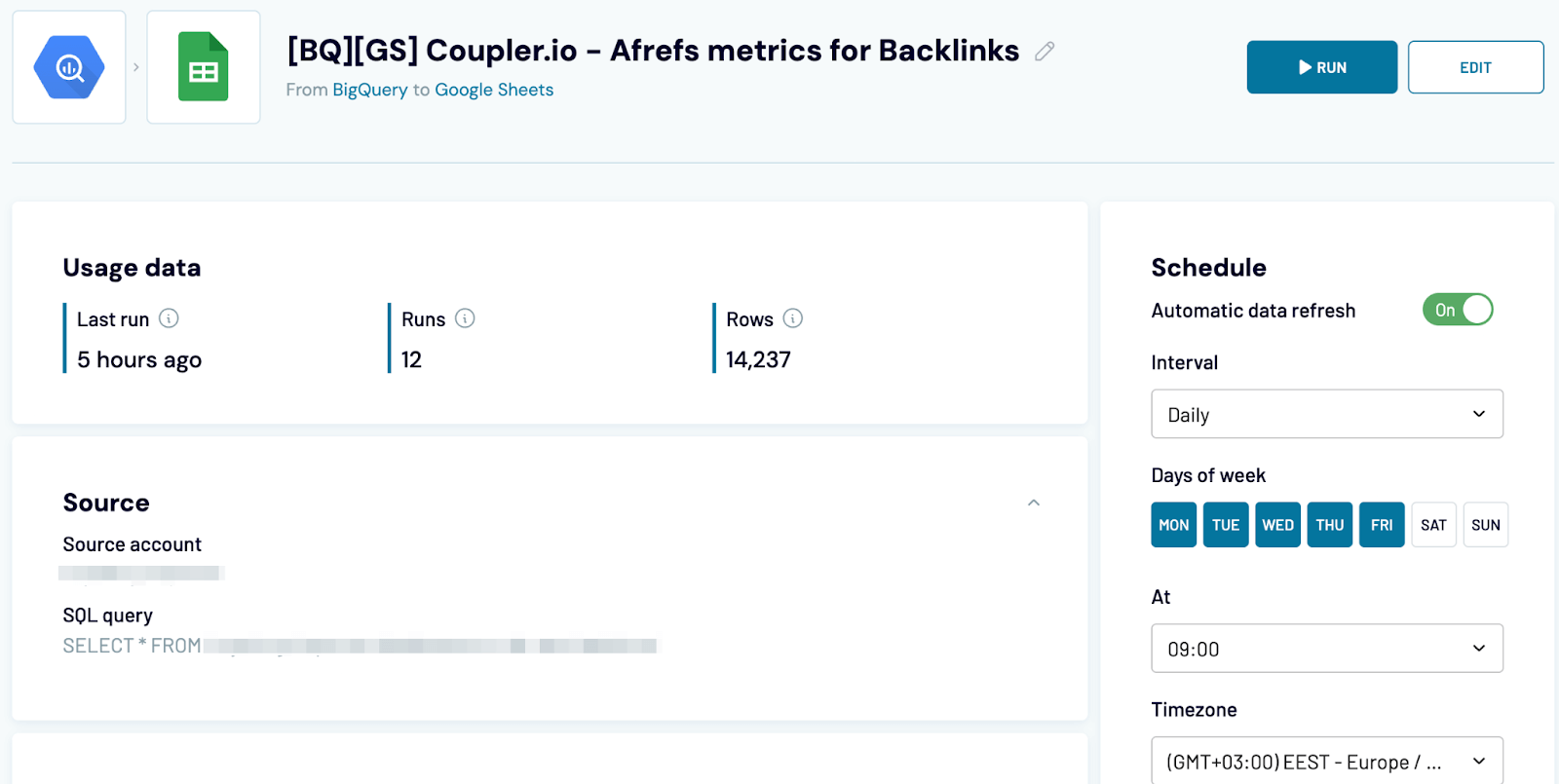Click the pencil icon to rename the importer

pos(1045,52)
